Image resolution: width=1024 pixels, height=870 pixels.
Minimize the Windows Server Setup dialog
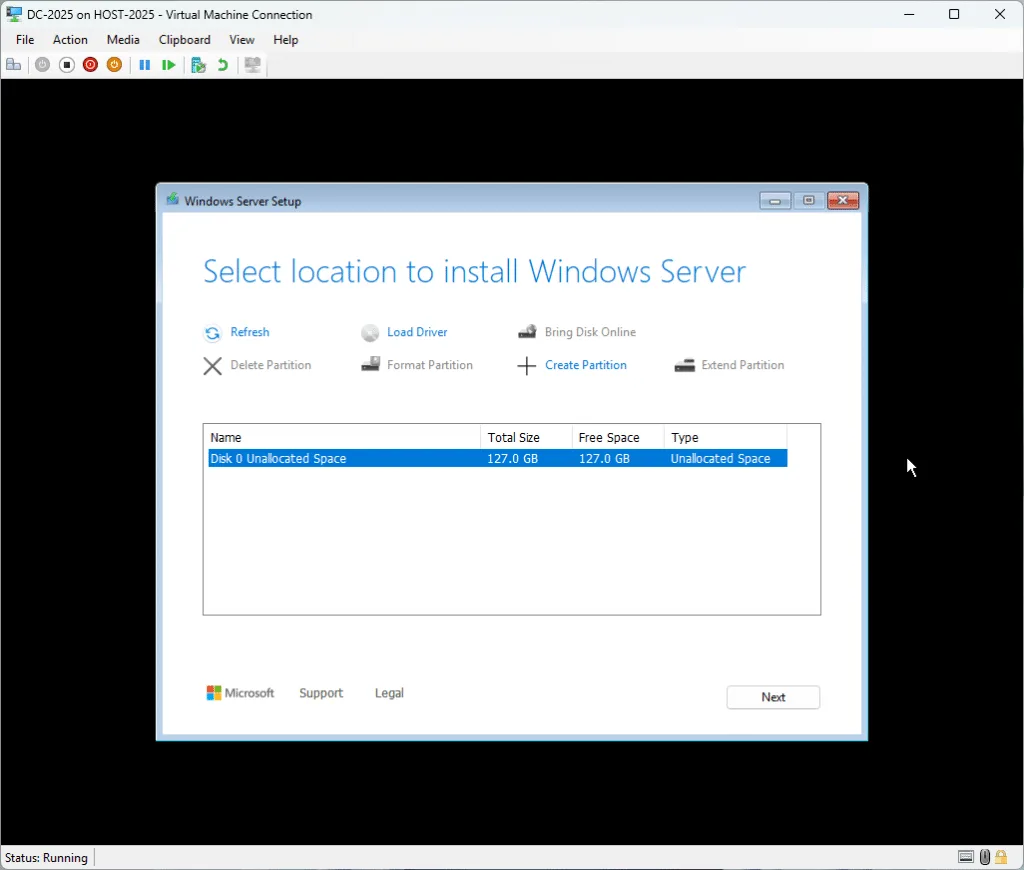click(x=775, y=201)
